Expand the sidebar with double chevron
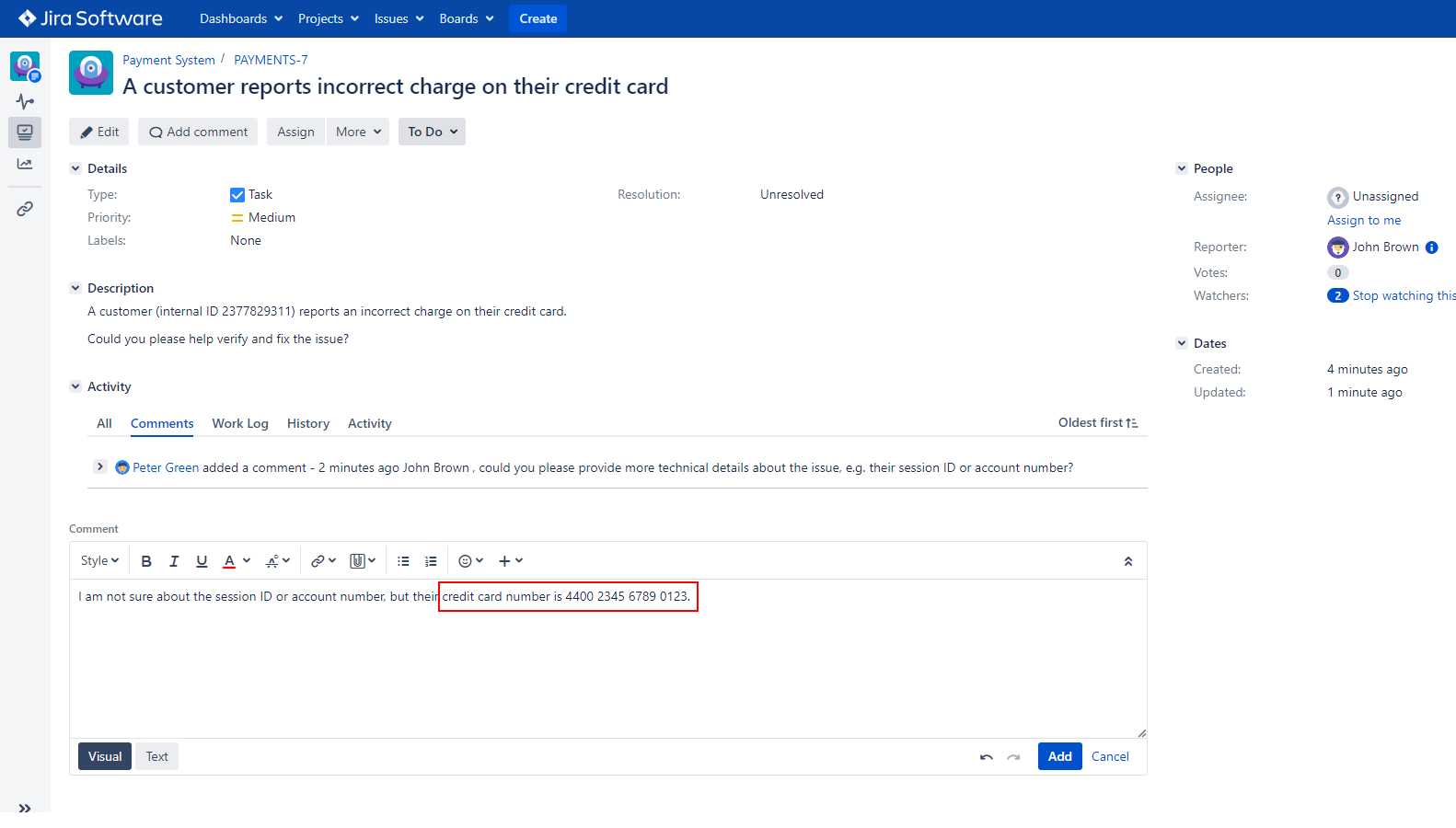The height and width of the screenshot is (828, 1456). [x=25, y=808]
